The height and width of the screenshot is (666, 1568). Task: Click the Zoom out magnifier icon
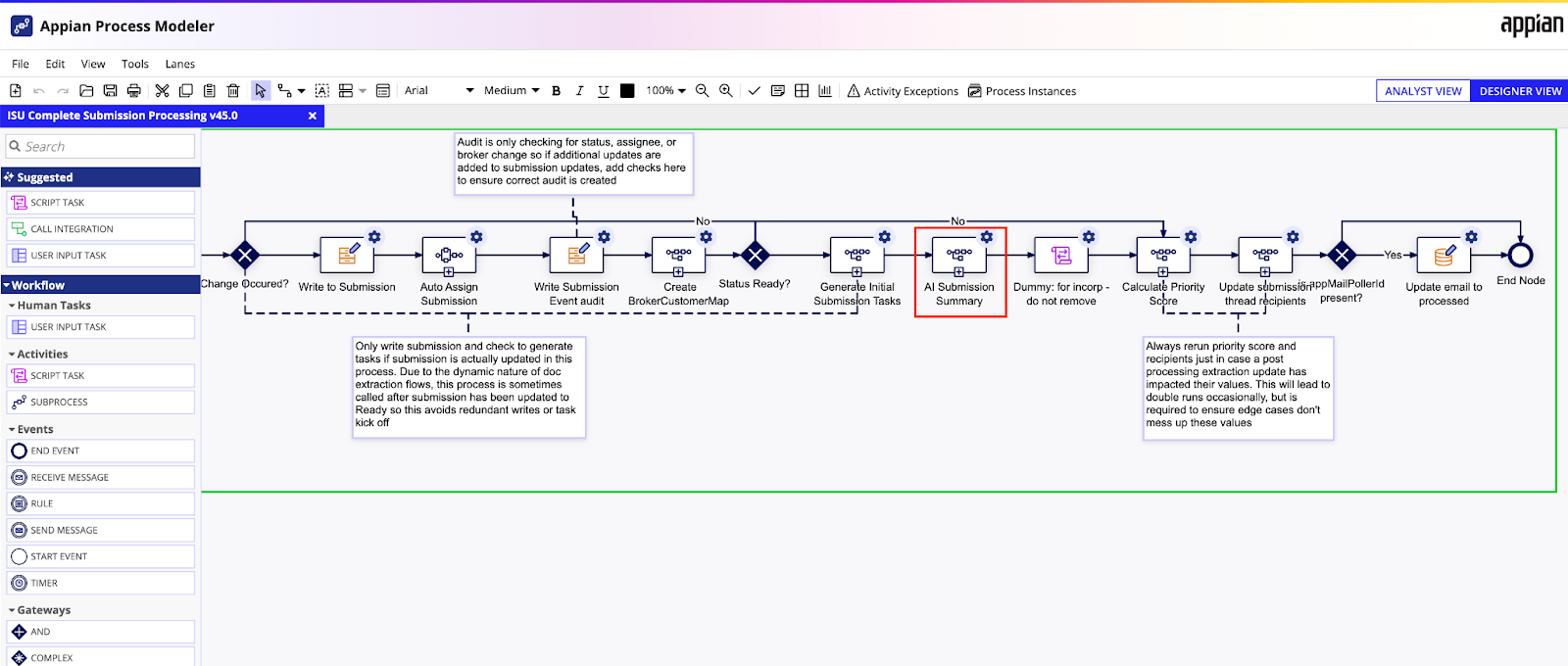[702, 91]
